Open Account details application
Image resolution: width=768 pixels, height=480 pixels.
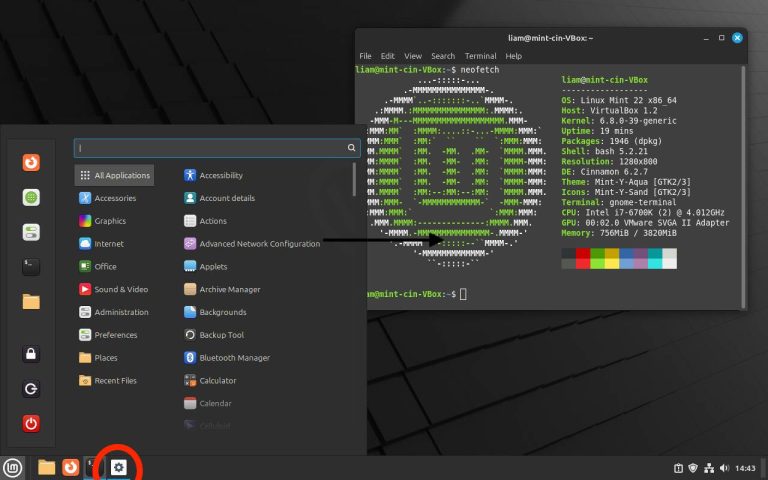tap(219, 198)
